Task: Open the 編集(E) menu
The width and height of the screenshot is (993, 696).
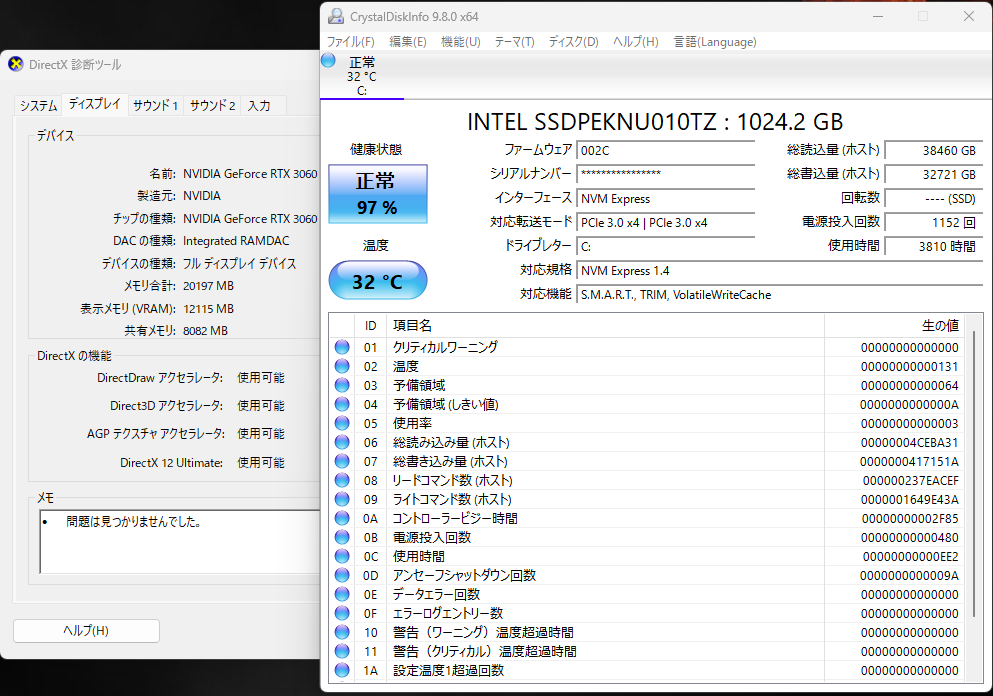Action: [407, 42]
